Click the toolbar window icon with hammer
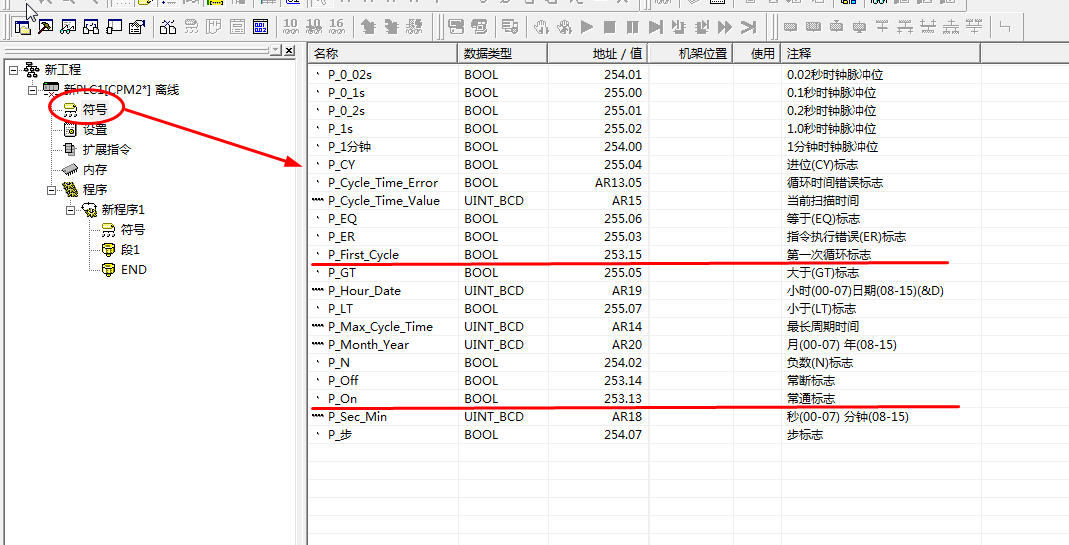The height and width of the screenshot is (545, 1069). coord(45,27)
